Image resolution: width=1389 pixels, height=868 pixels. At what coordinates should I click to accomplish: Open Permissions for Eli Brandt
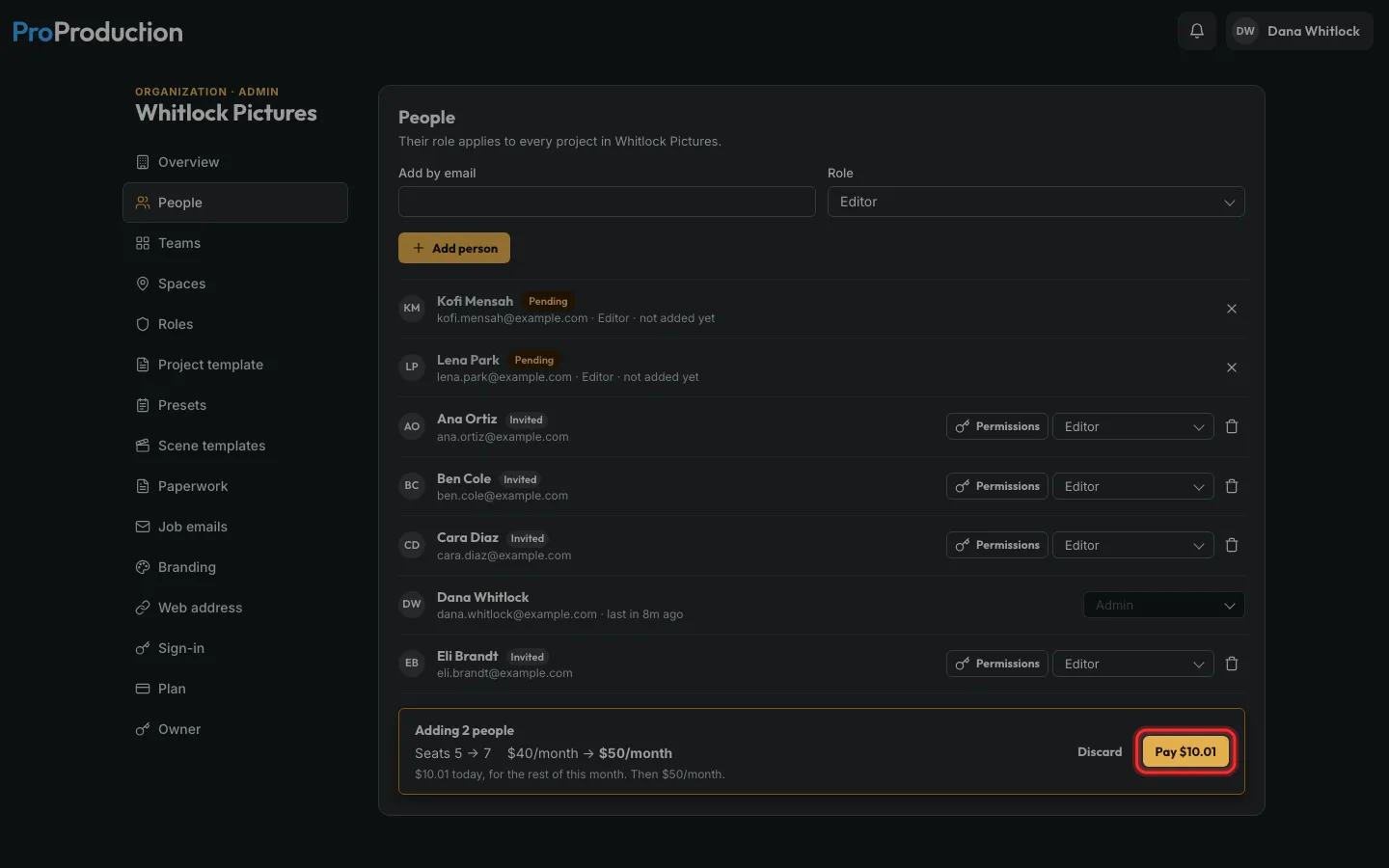[997, 664]
